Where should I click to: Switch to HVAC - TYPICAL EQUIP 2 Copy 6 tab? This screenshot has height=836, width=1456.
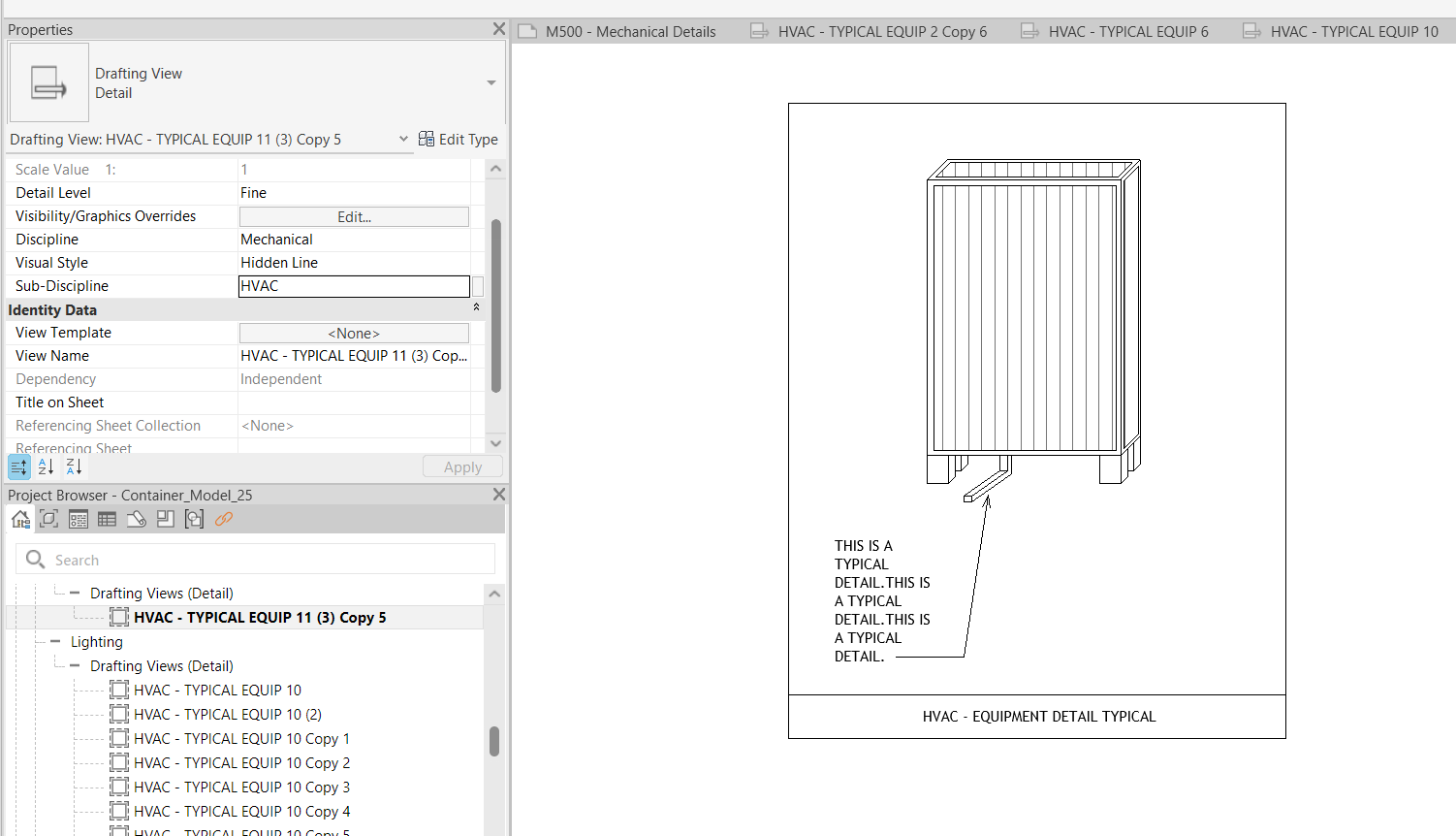click(x=882, y=31)
